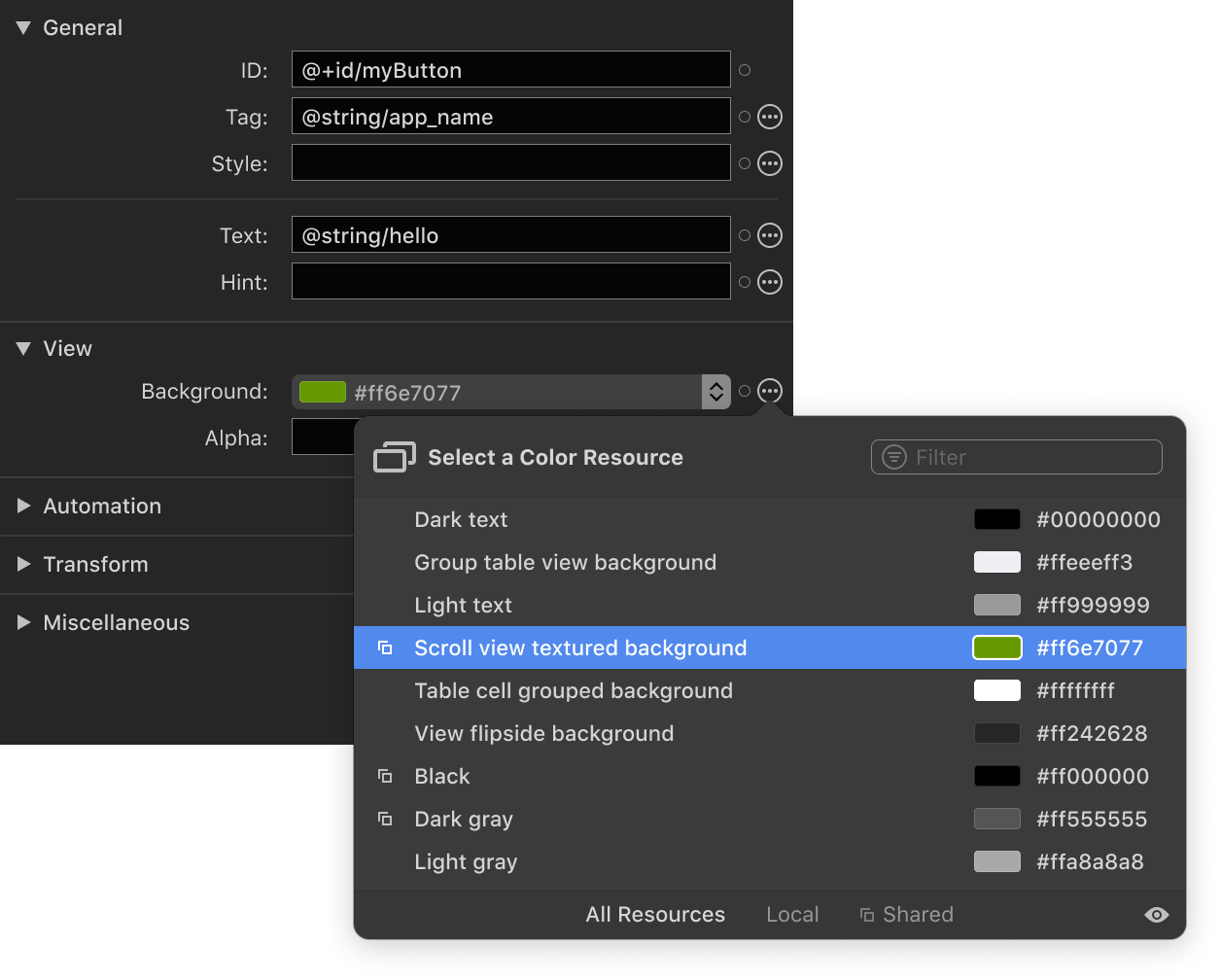Open the ellipsis picker for the Hint attribute
The width and height of the screenshot is (1221, 980).
pos(769,281)
